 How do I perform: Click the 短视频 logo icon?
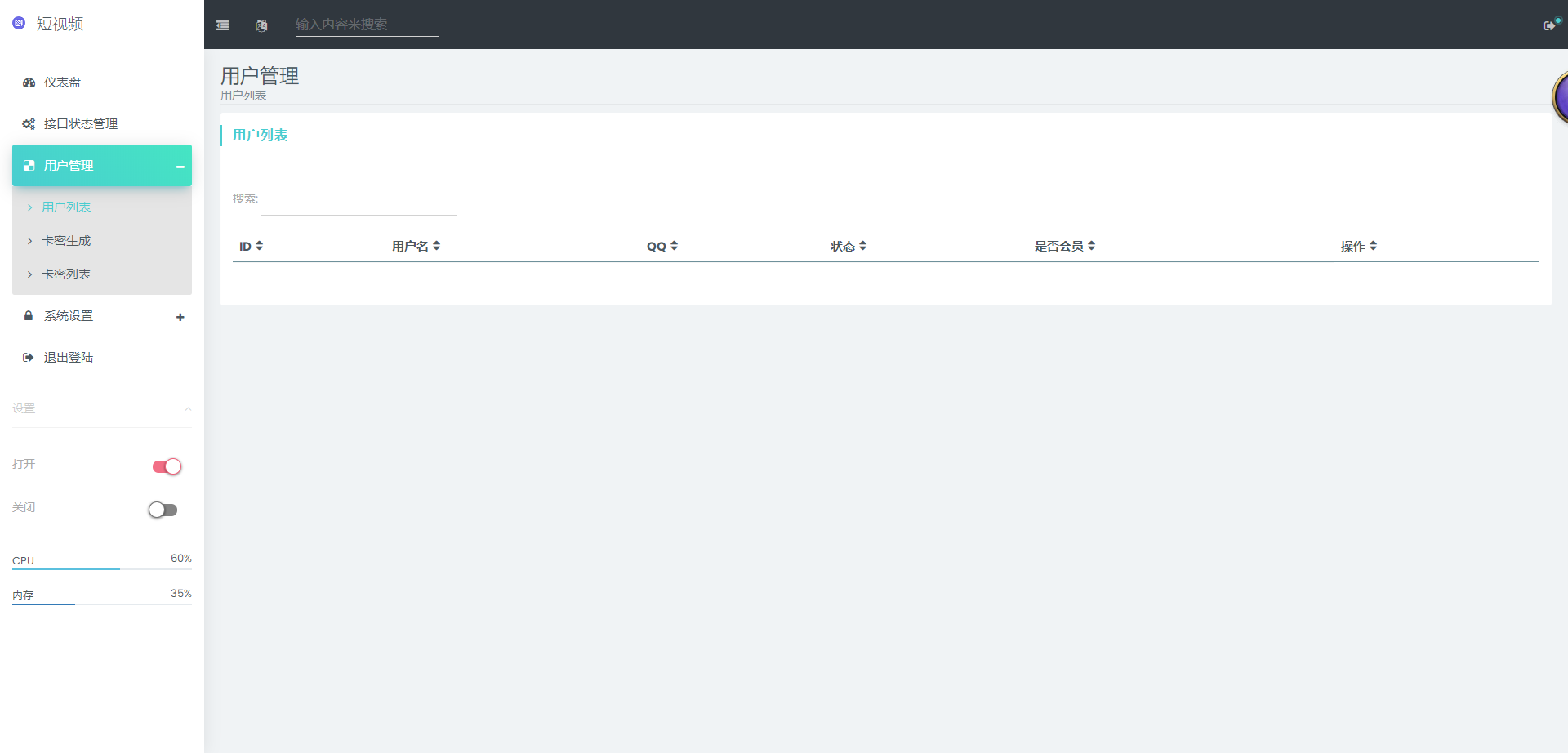tap(19, 24)
